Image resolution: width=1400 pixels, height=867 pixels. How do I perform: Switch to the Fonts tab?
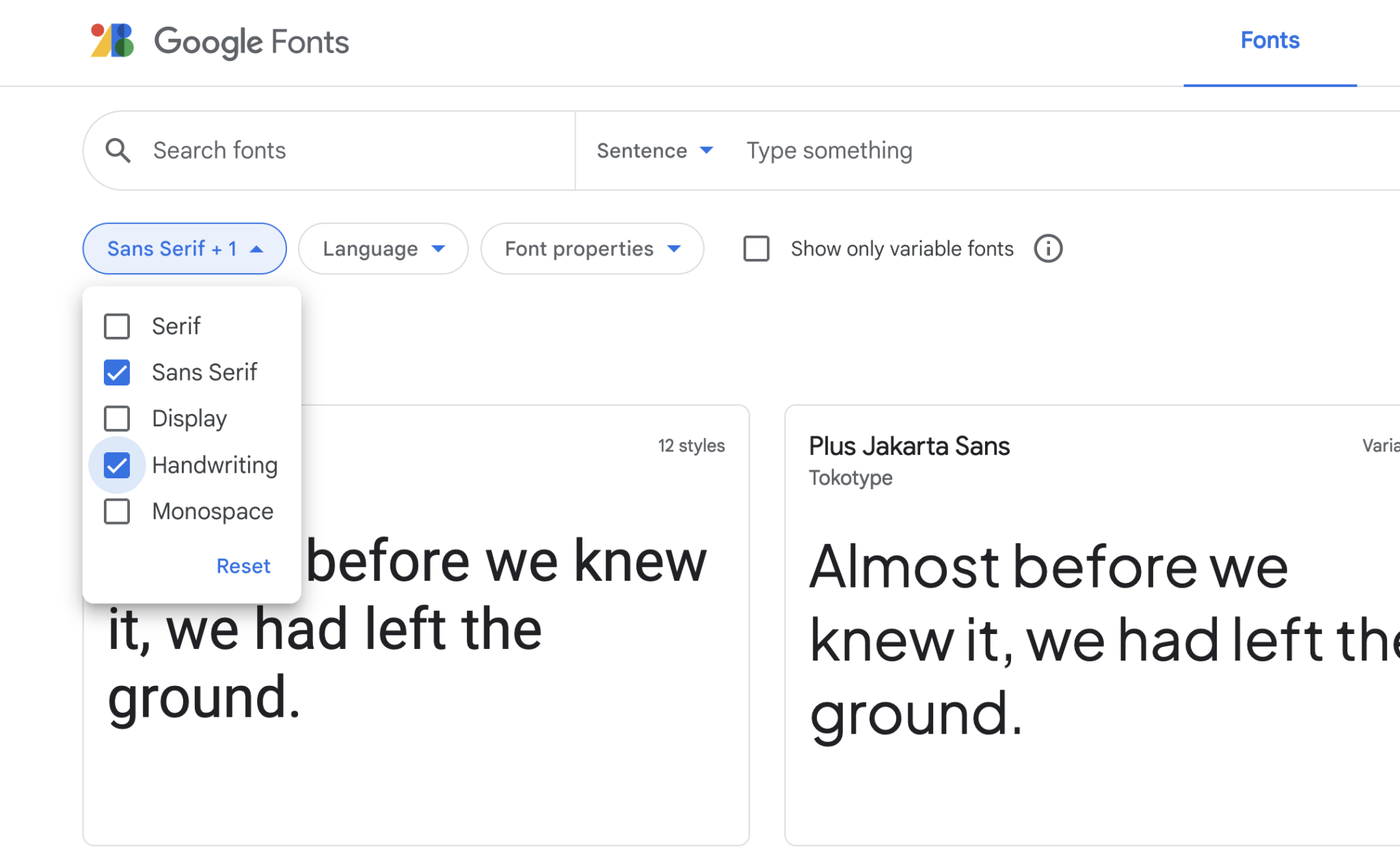(1269, 41)
